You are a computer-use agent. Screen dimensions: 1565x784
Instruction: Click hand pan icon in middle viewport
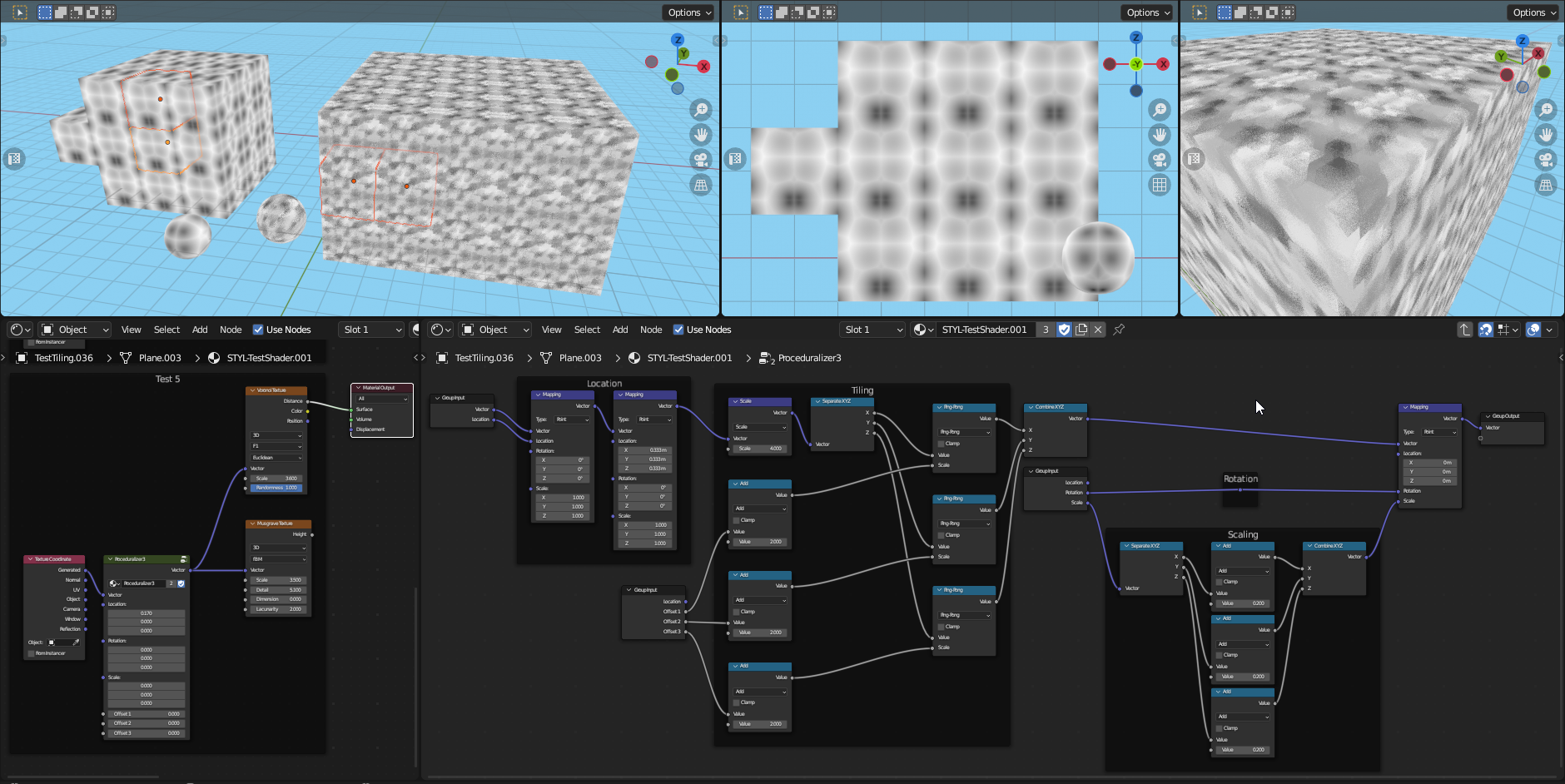click(1160, 135)
